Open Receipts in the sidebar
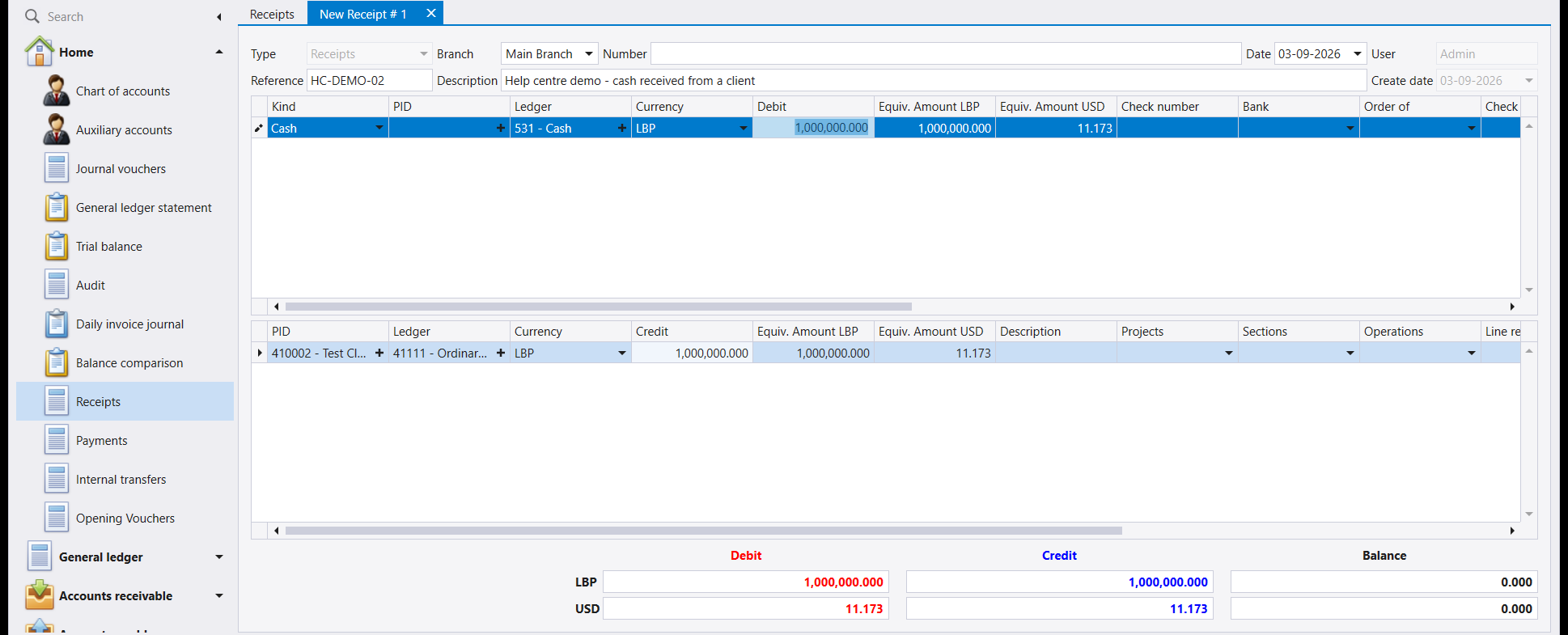 pyautogui.click(x=125, y=401)
